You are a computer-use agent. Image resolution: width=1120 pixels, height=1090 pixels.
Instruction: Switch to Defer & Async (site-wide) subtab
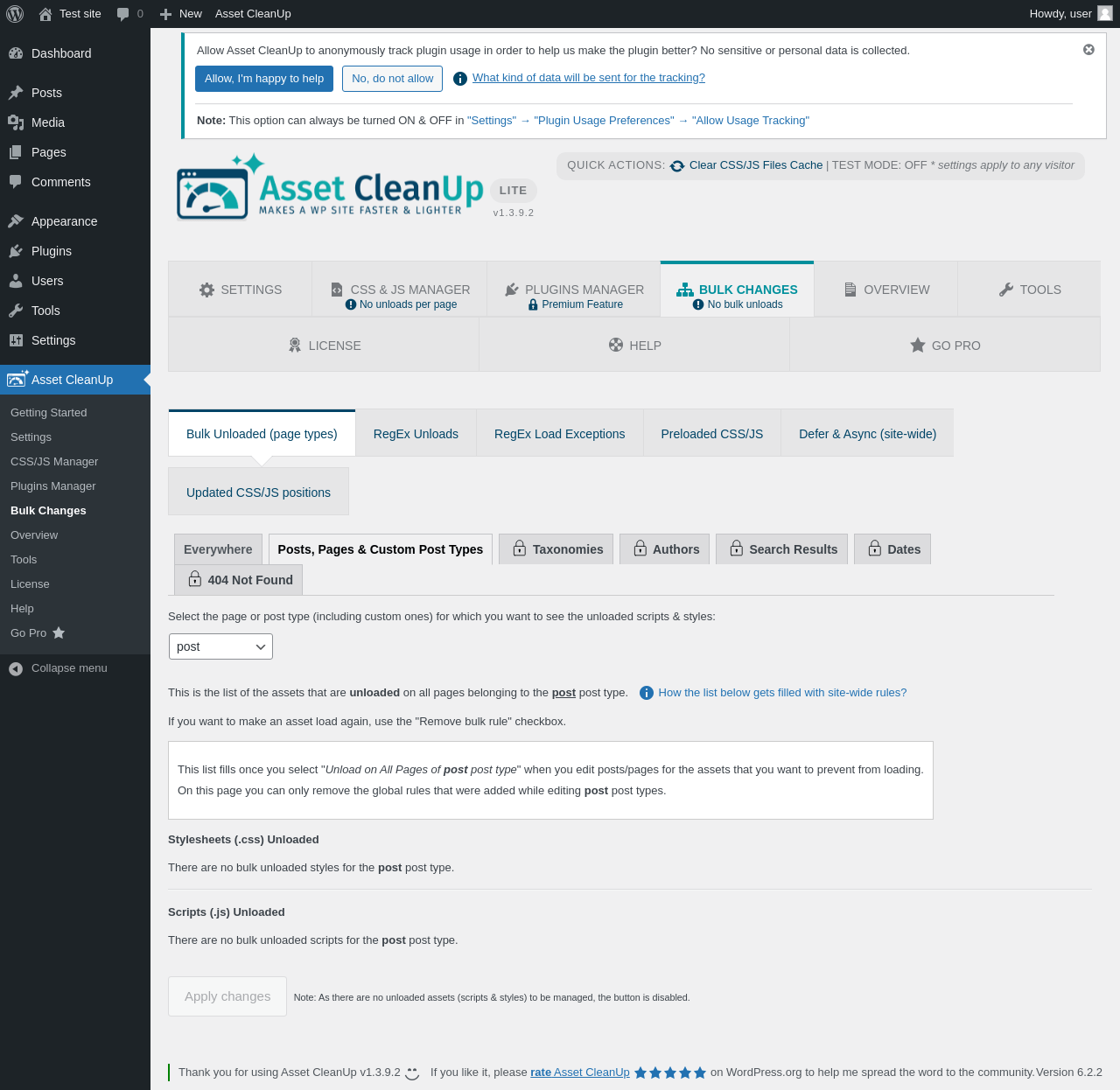coord(867,434)
